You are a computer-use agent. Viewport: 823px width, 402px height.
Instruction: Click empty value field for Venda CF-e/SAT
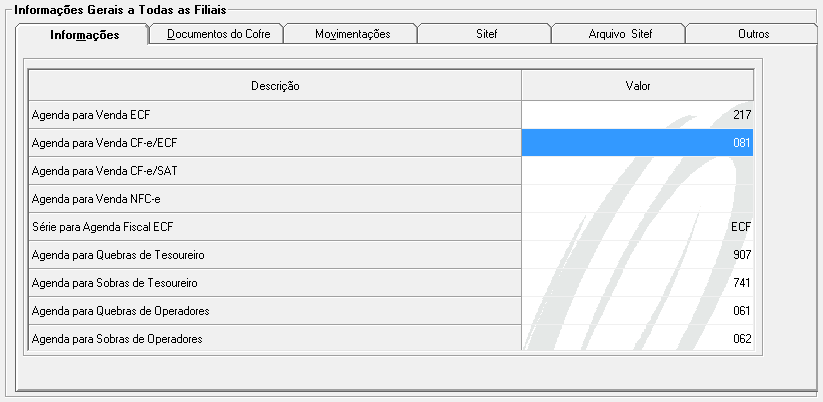[x=637, y=171]
